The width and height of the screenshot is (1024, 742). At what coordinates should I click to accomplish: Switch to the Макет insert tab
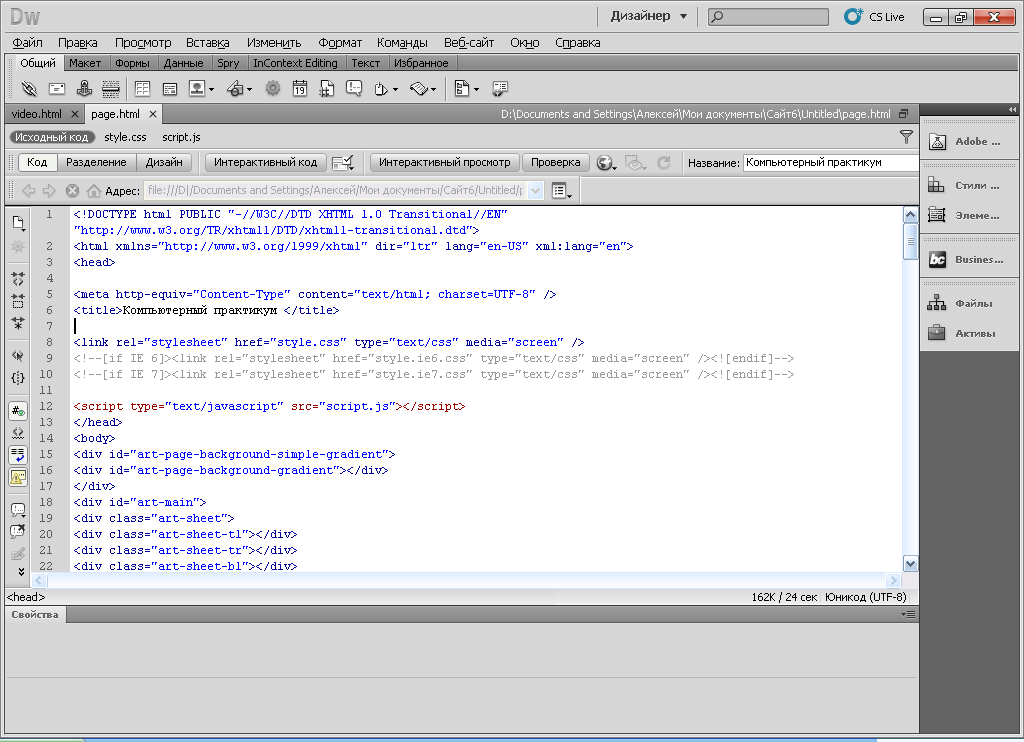pos(85,63)
